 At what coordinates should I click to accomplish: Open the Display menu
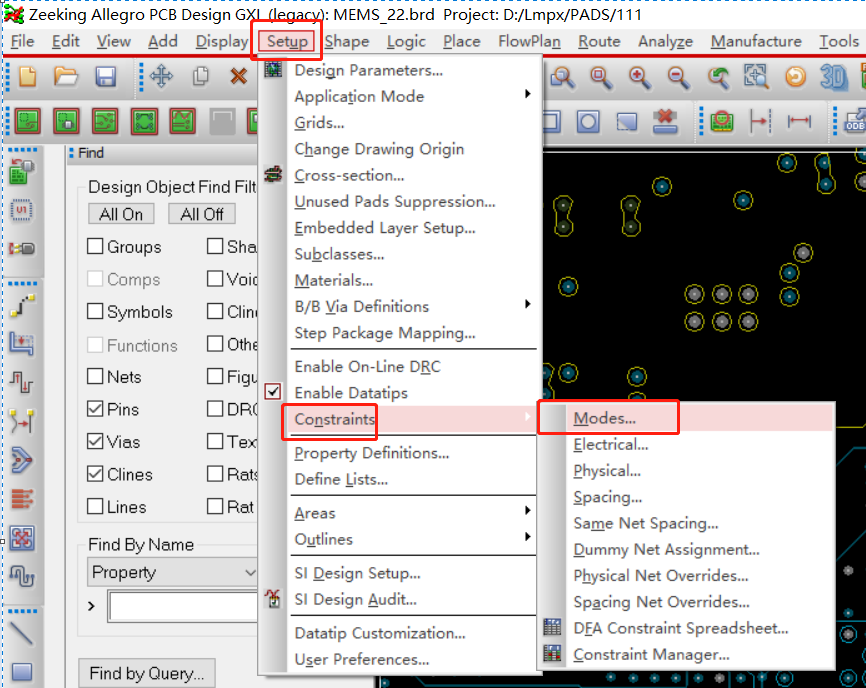(222, 41)
